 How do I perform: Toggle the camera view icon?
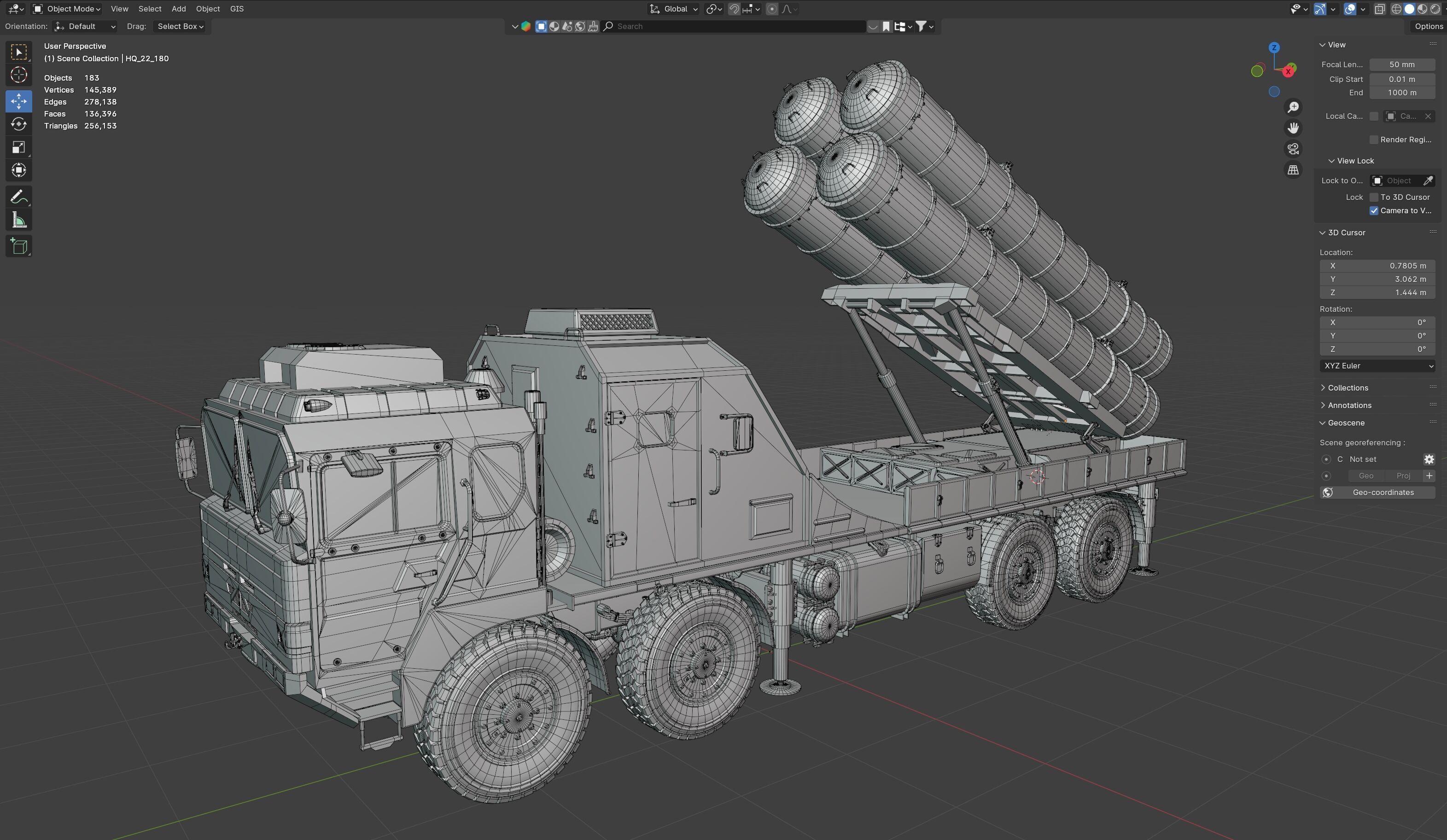(1293, 149)
